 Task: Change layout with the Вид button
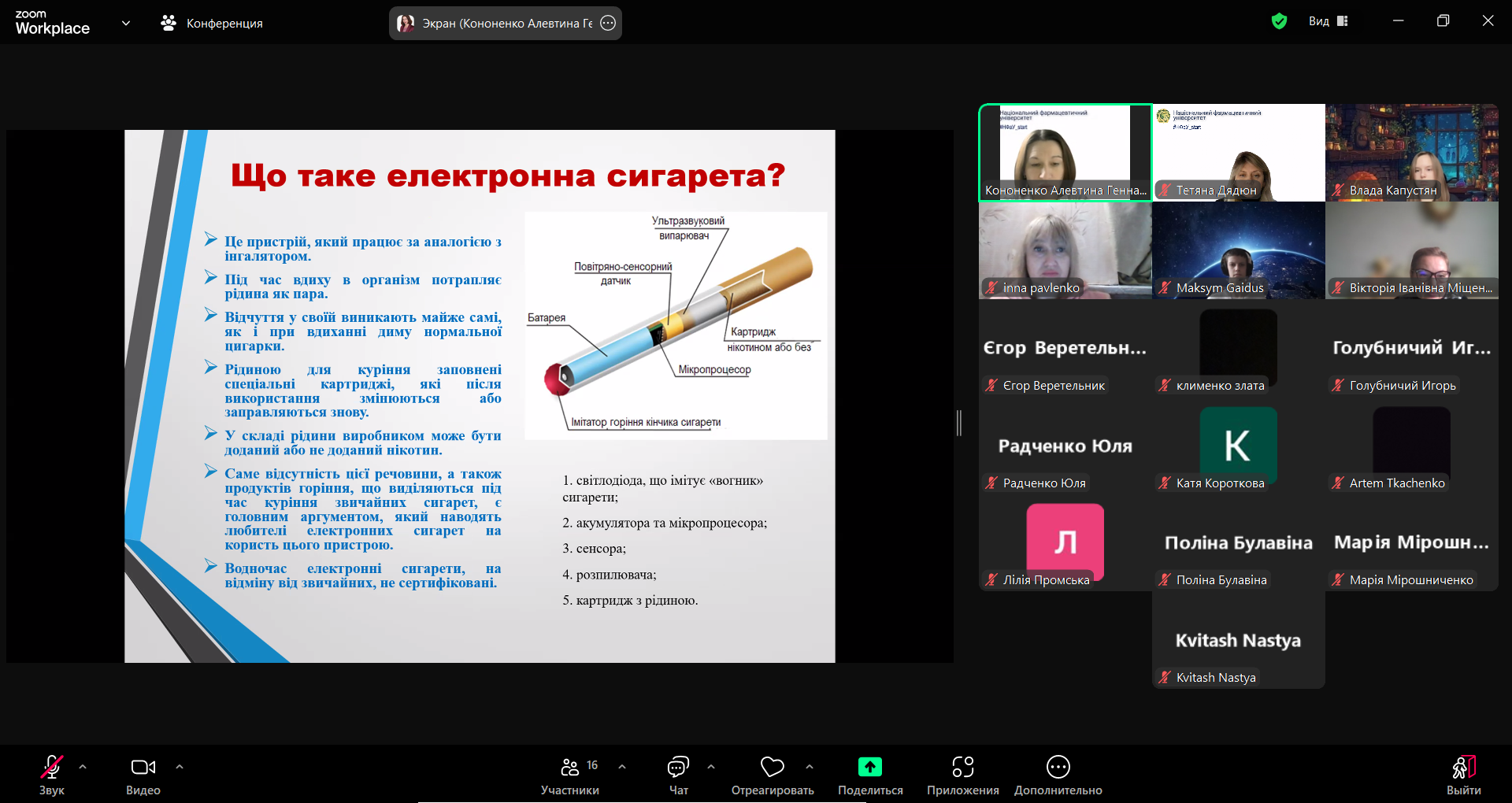click(x=1329, y=21)
